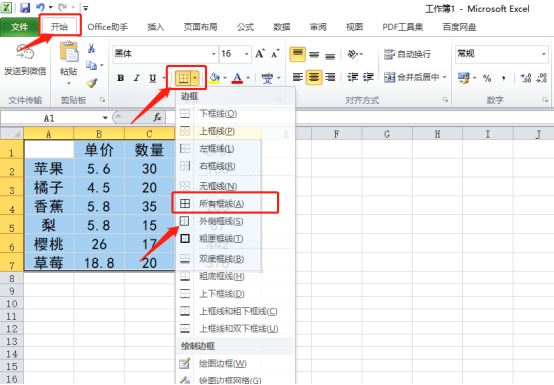The height and width of the screenshot is (385, 554).
Task: Select 外侧框线(S) outside borders option
Action: point(236,221)
